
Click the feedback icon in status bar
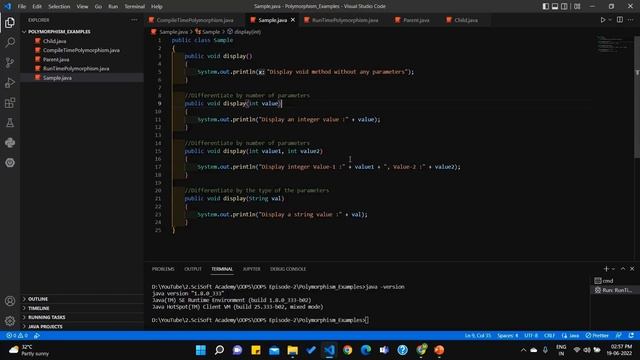[x=619, y=336]
